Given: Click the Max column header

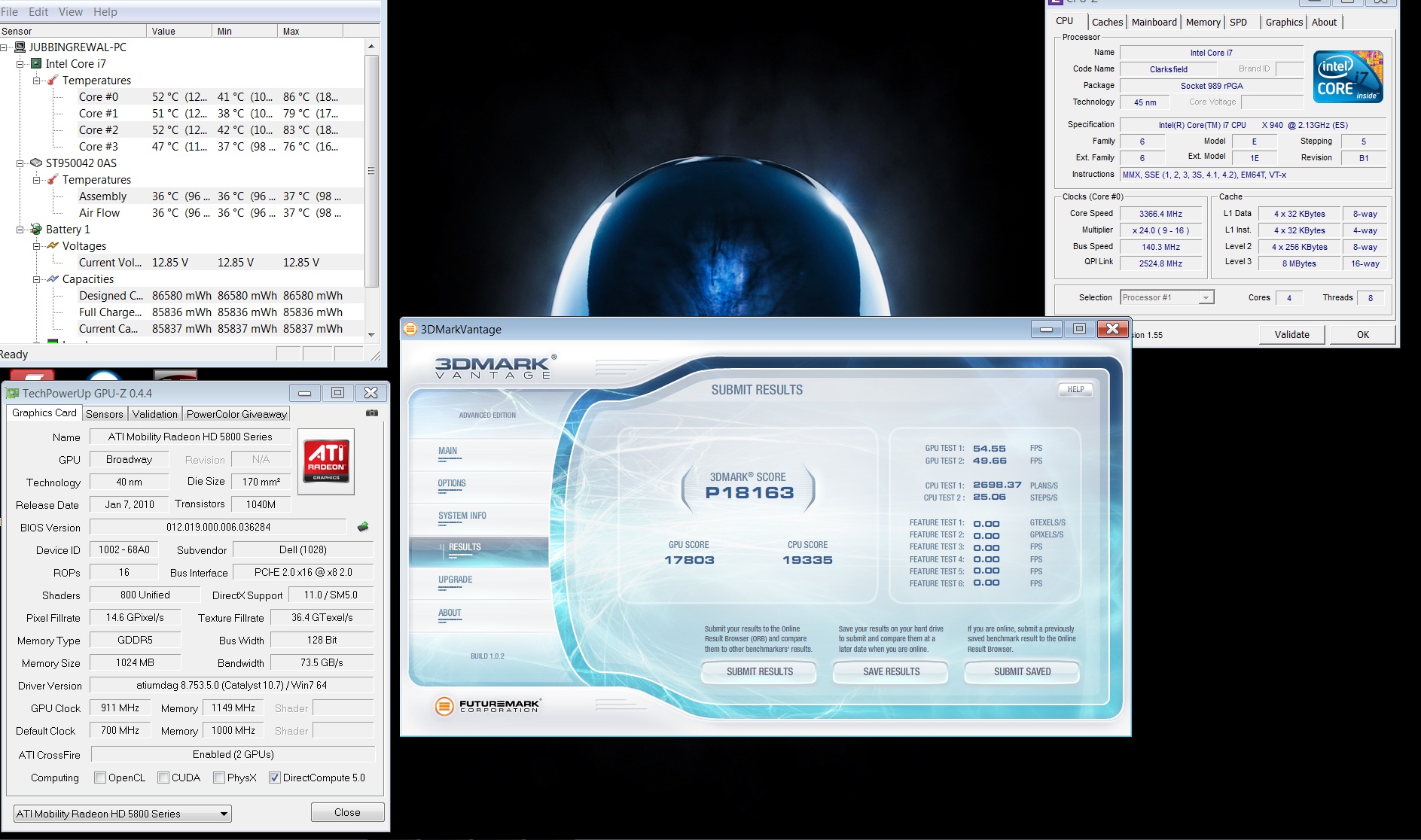Looking at the screenshot, I should coord(310,31).
